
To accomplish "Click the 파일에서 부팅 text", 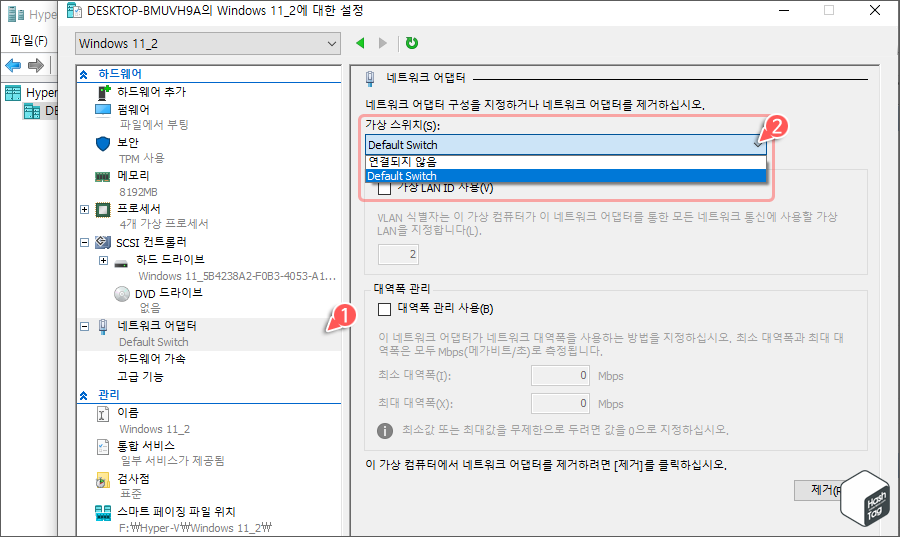I will click(154, 124).
